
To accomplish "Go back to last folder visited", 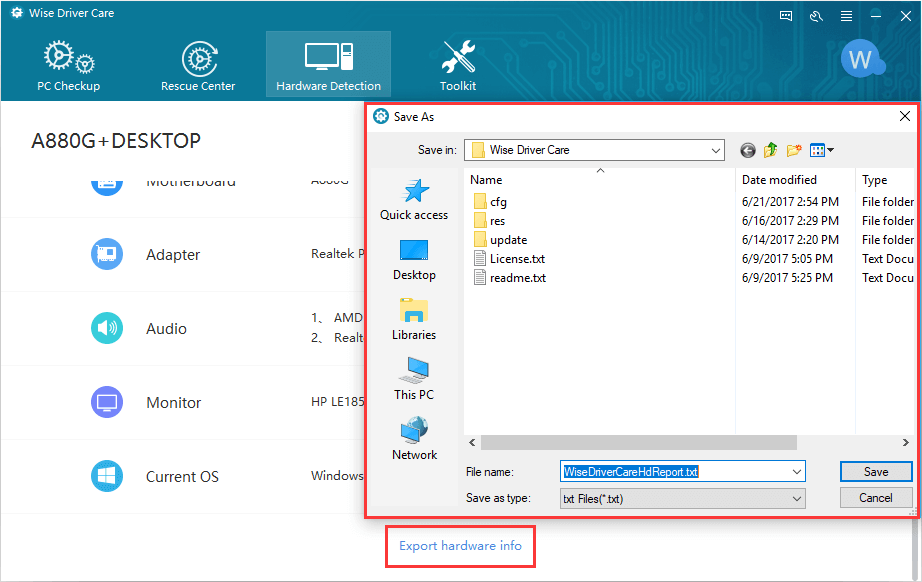I will (x=747, y=150).
